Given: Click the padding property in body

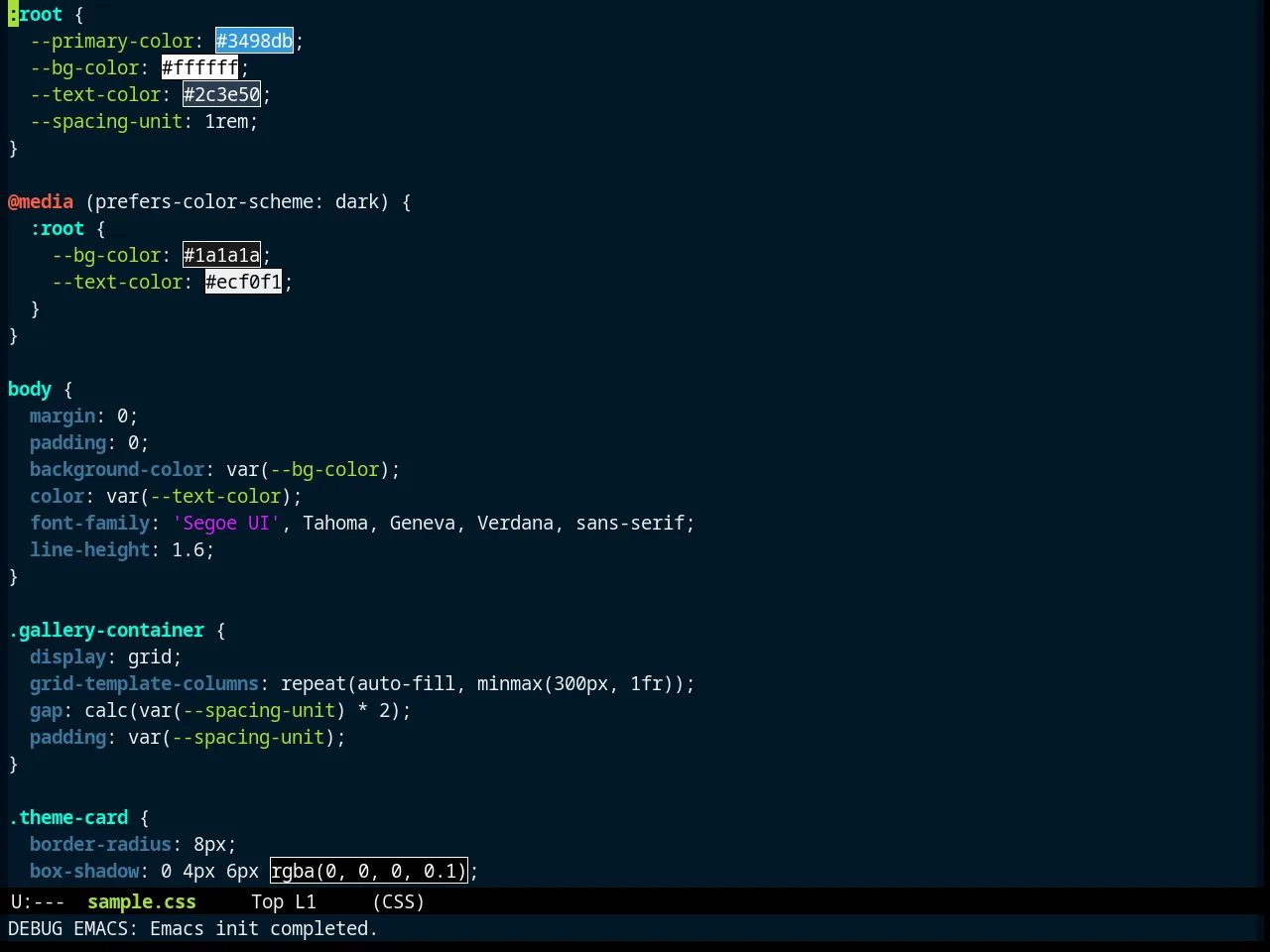Looking at the screenshot, I should pyautogui.click(x=68, y=442).
